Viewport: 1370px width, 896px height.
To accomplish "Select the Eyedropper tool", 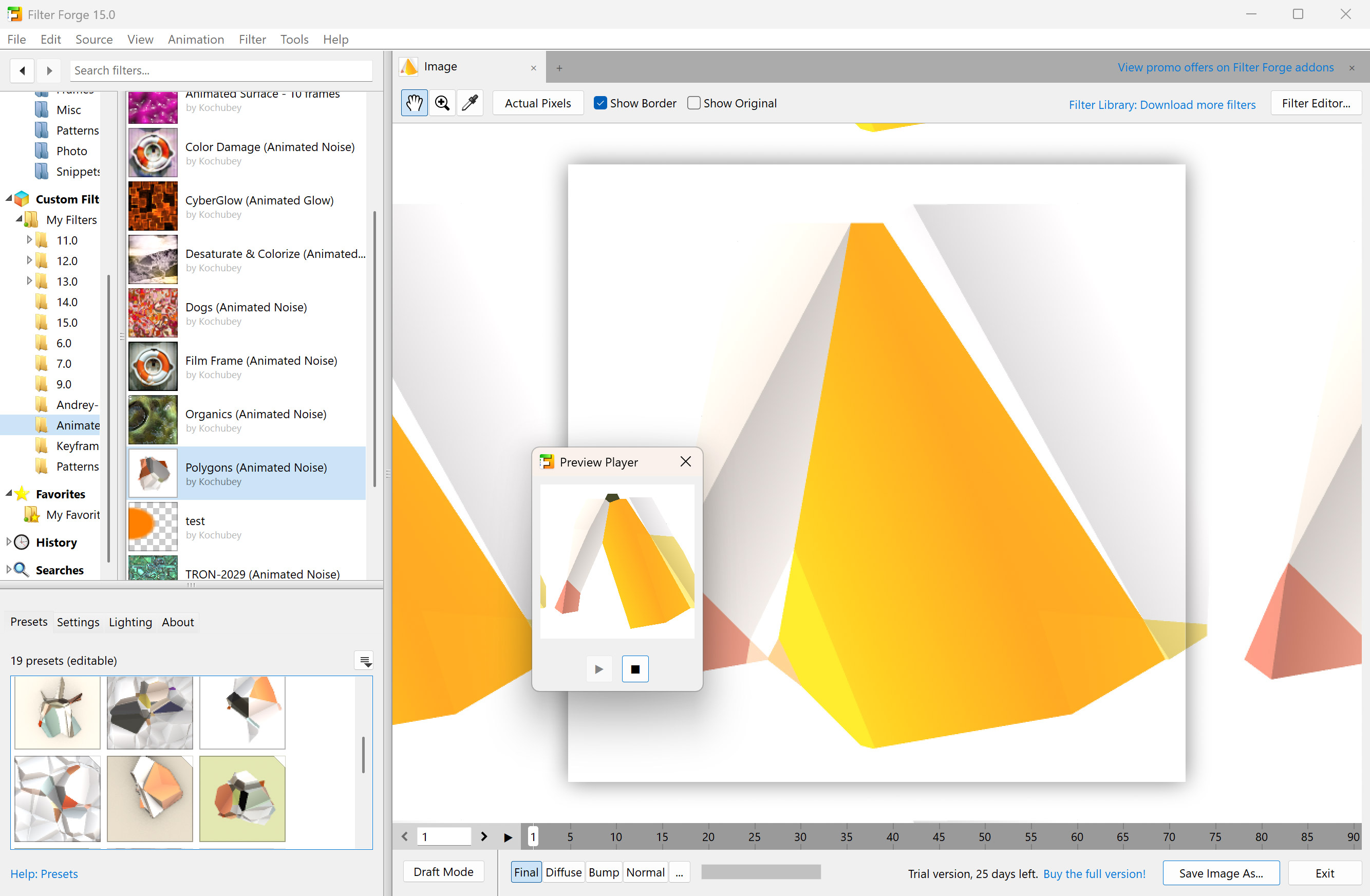I will click(470, 103).
